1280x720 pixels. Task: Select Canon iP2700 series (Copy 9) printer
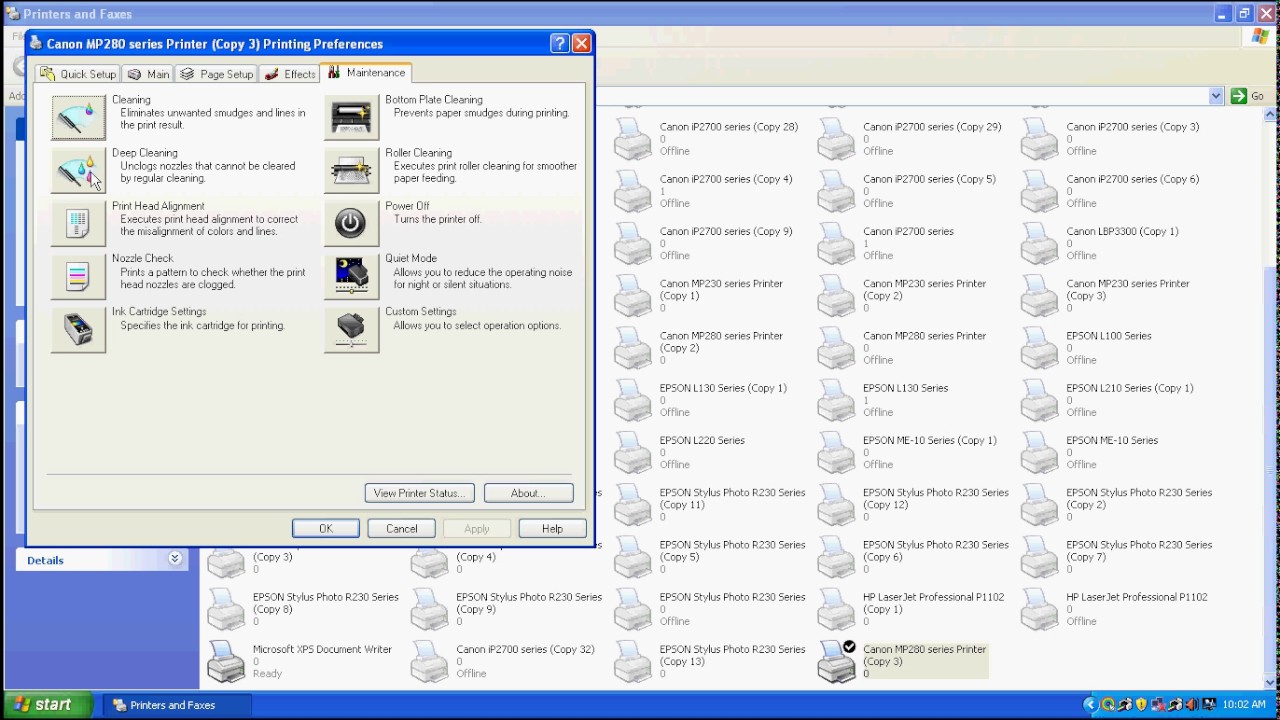pos(704,243)
